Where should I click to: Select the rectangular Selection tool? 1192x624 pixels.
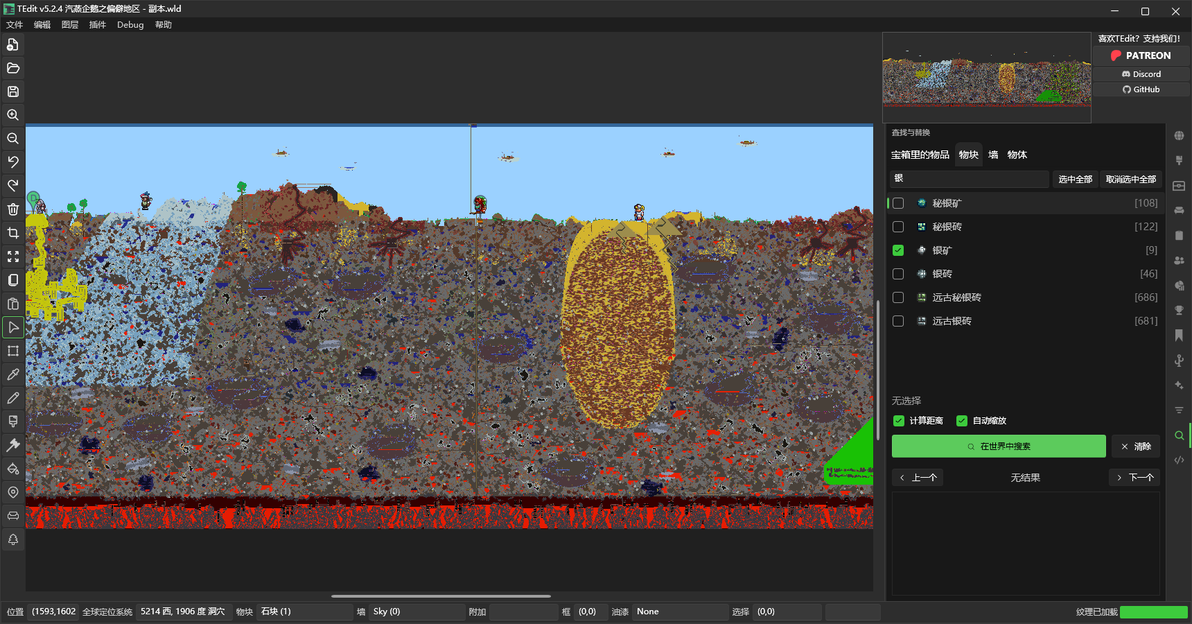coord(13,351)
